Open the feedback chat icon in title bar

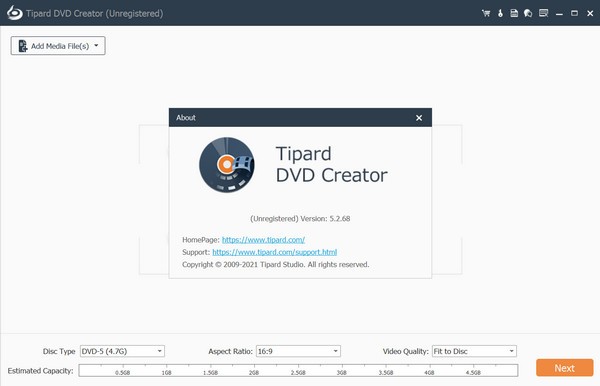pos(528,13)
